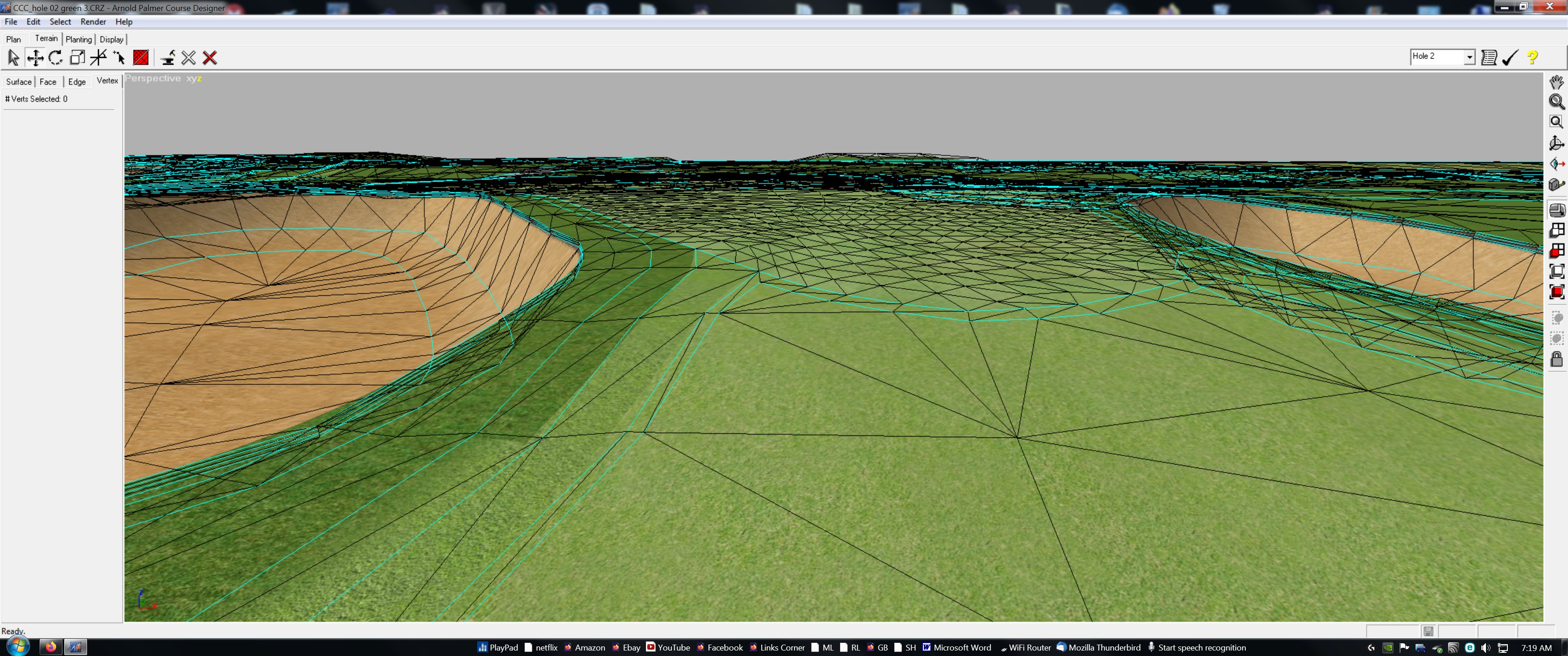Click the 3D axis orbit tool
Image resolution: width=1568 pixels, height=656 pixels.
coord(1557,143)
